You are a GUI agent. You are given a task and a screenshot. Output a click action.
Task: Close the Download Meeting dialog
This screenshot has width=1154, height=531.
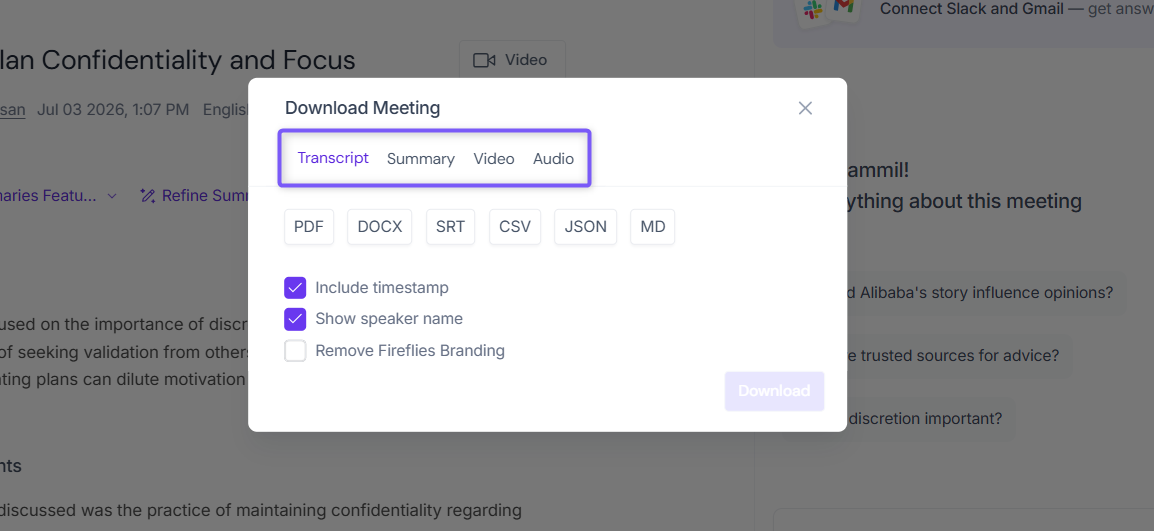point(805,108)
